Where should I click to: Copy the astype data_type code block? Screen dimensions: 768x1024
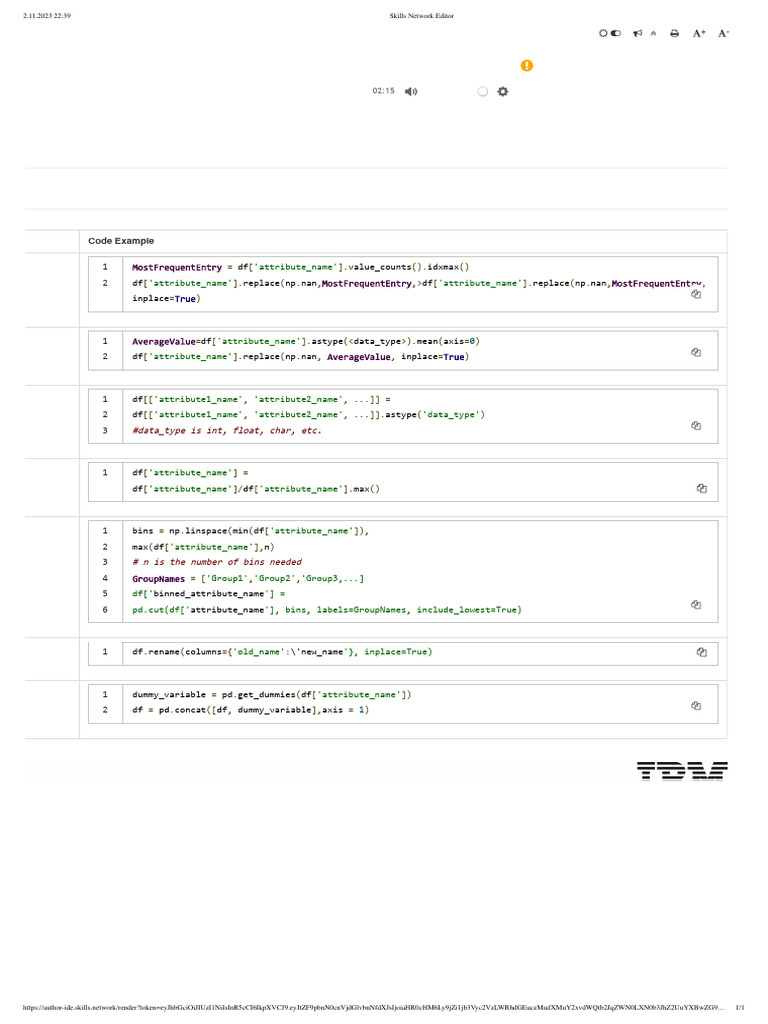[x=696, y=425]
